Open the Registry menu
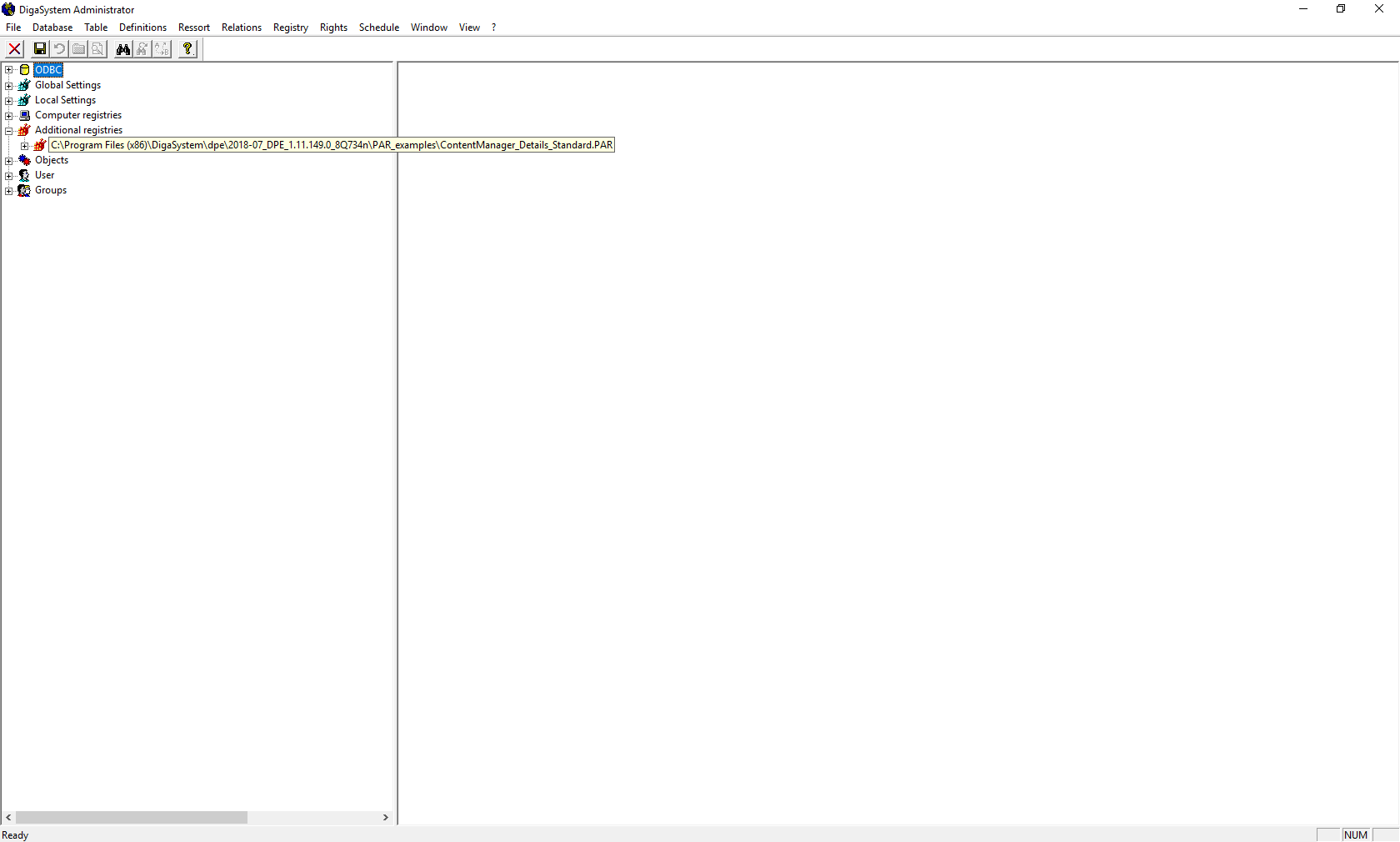This screenshot has width=1400, height=842. pyautogui.click(x=290, y=28)
